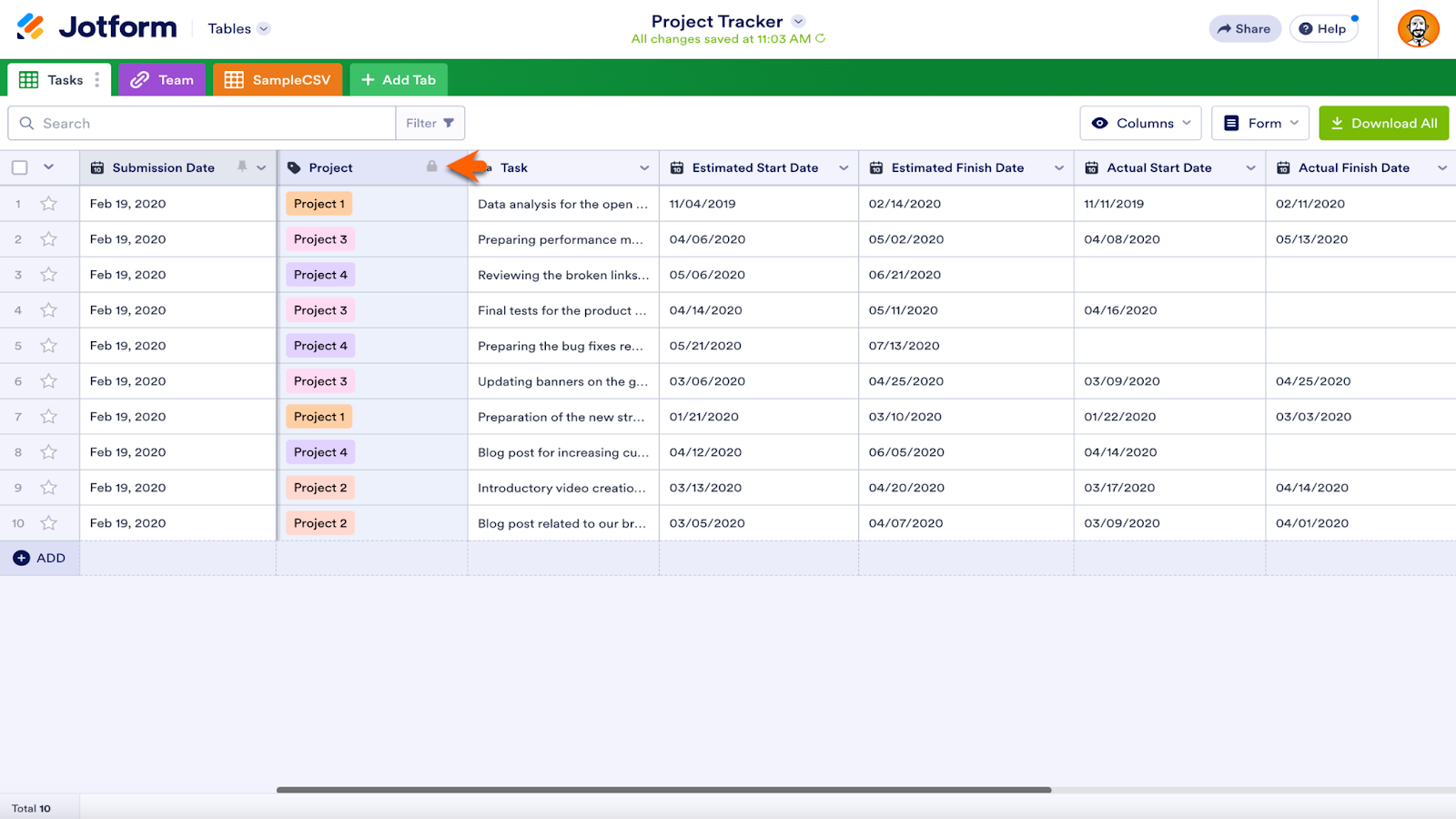Expand the Estimated Start Date column menu
This screenshot has height=819, width=1456.
844,167
